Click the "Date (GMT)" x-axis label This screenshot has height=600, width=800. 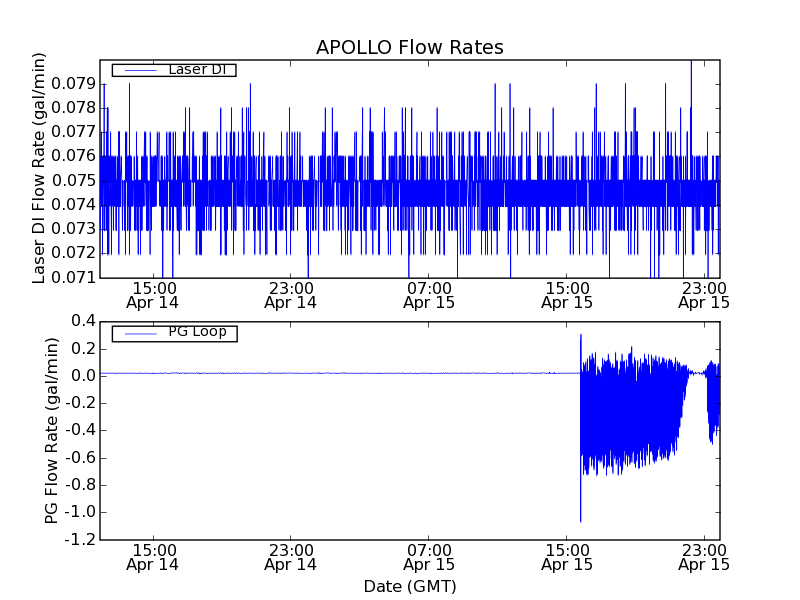tap(409, 586)
